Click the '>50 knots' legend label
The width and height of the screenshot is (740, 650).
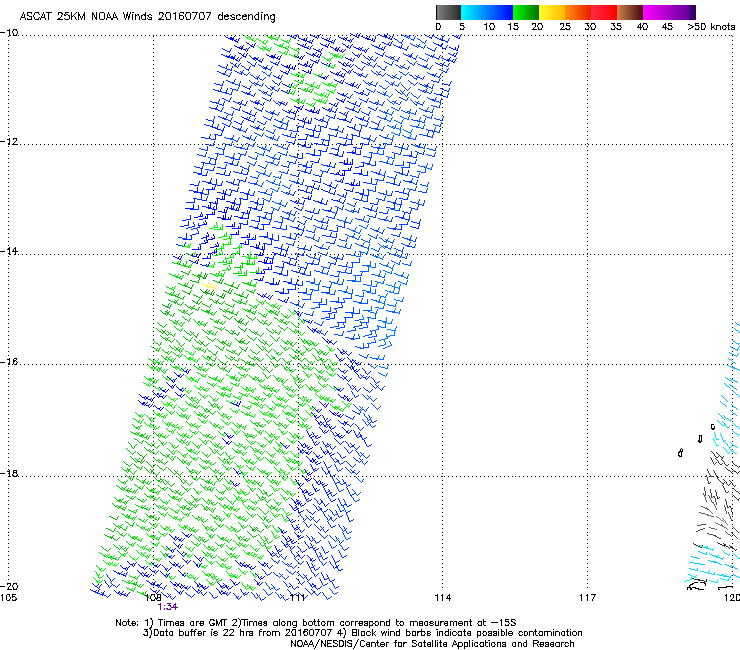pos(711,27)
